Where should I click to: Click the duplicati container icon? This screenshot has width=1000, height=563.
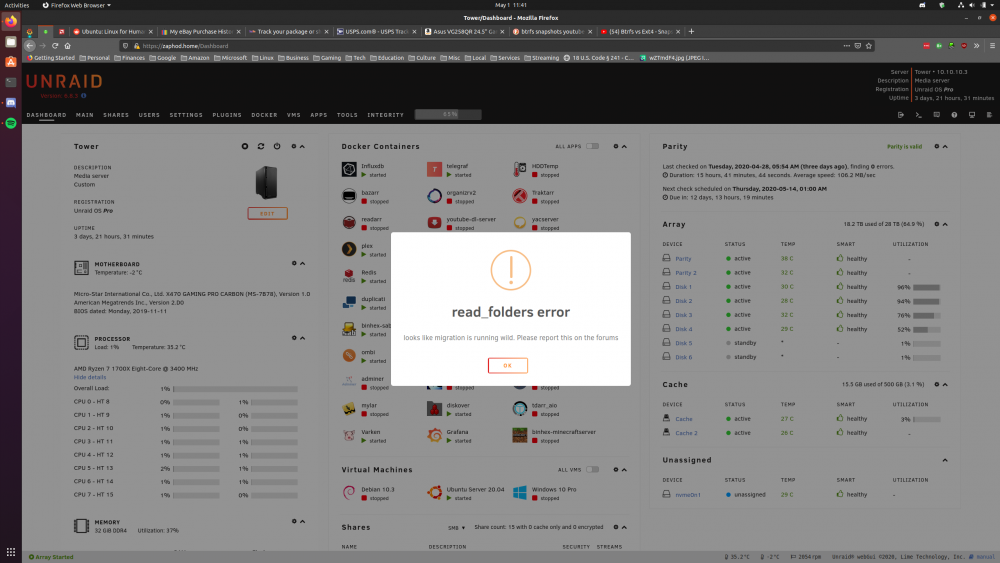(x=349, y=302)
